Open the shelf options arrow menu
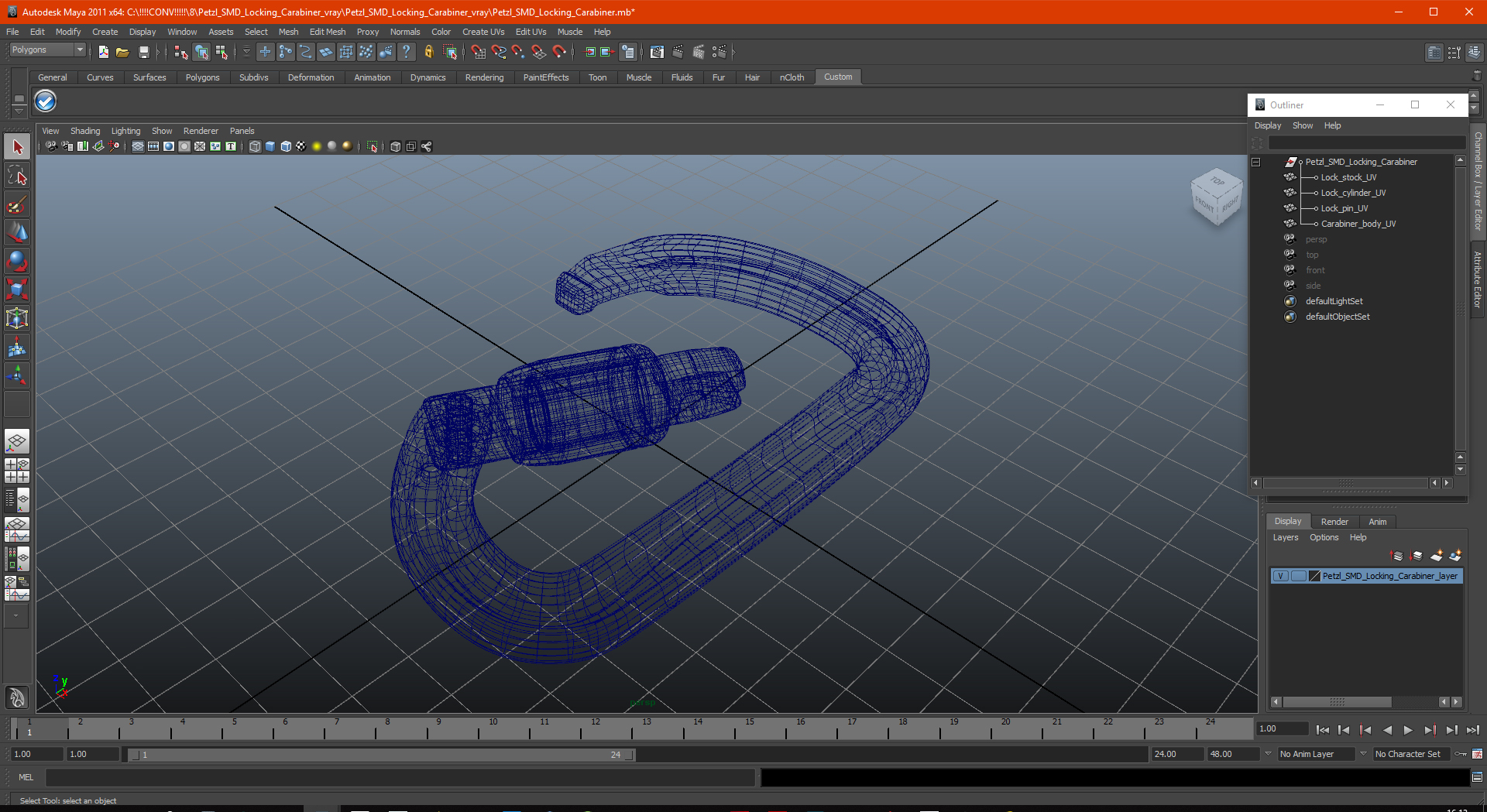The width and height of the screenshot is (1487, 812). pos(19,111)
